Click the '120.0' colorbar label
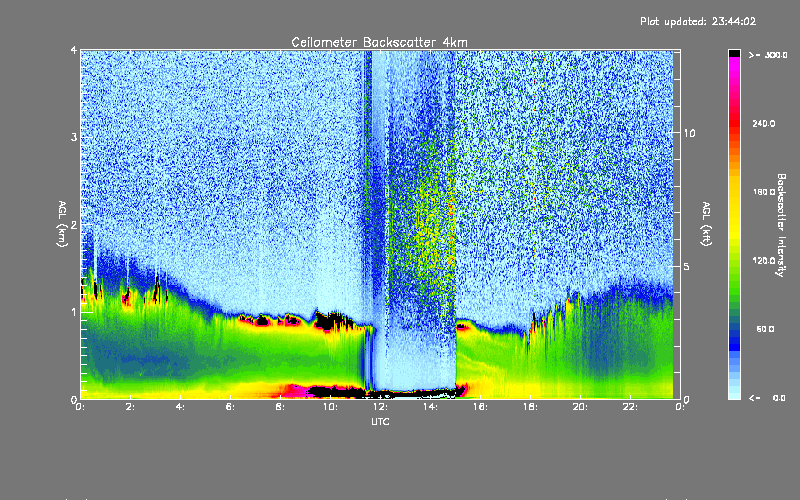The width and height of the screenshot is (800, 500). pyautogui.click(x=764, y=261)
